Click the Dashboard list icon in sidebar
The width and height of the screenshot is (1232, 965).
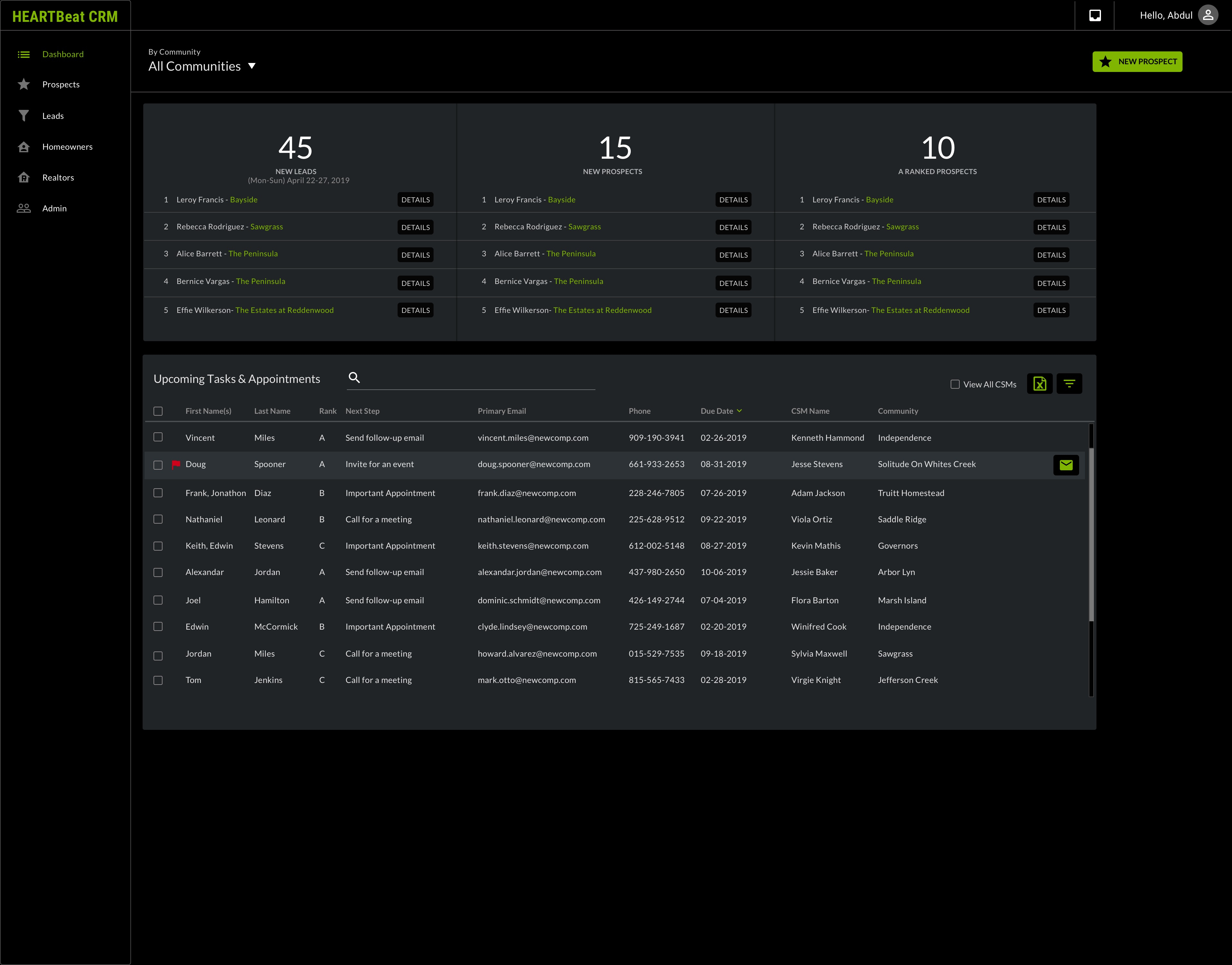(x=24, y=54)
